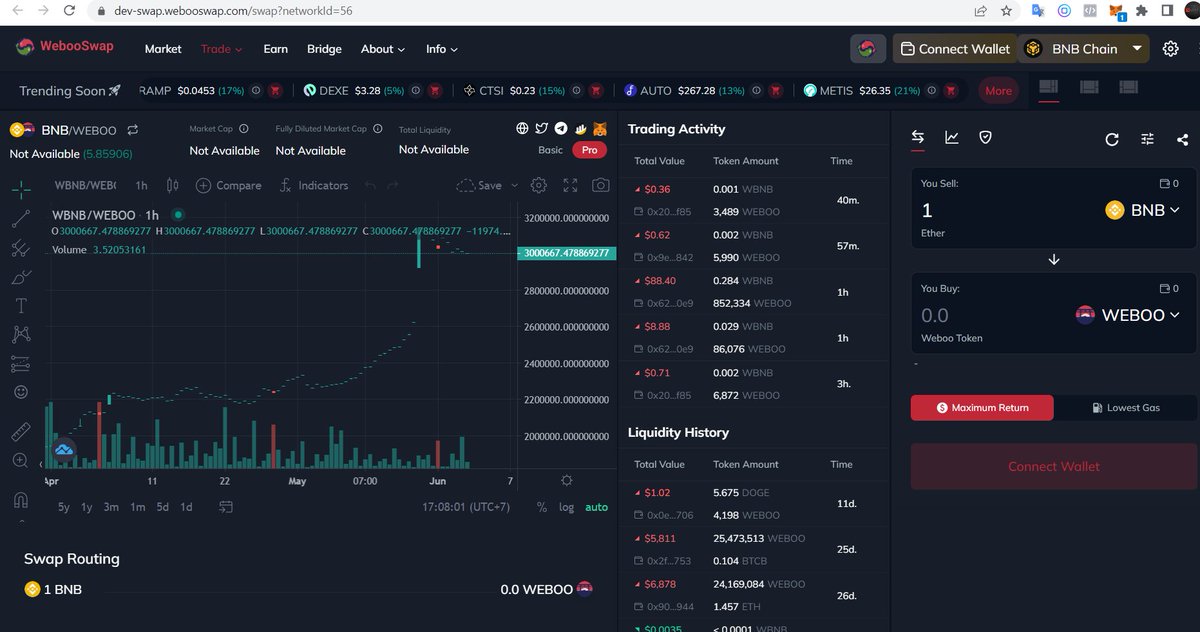Viewport: 1200px width, 632px height.
Task: Open the emoji icons tool
Action: coord(21,393)
